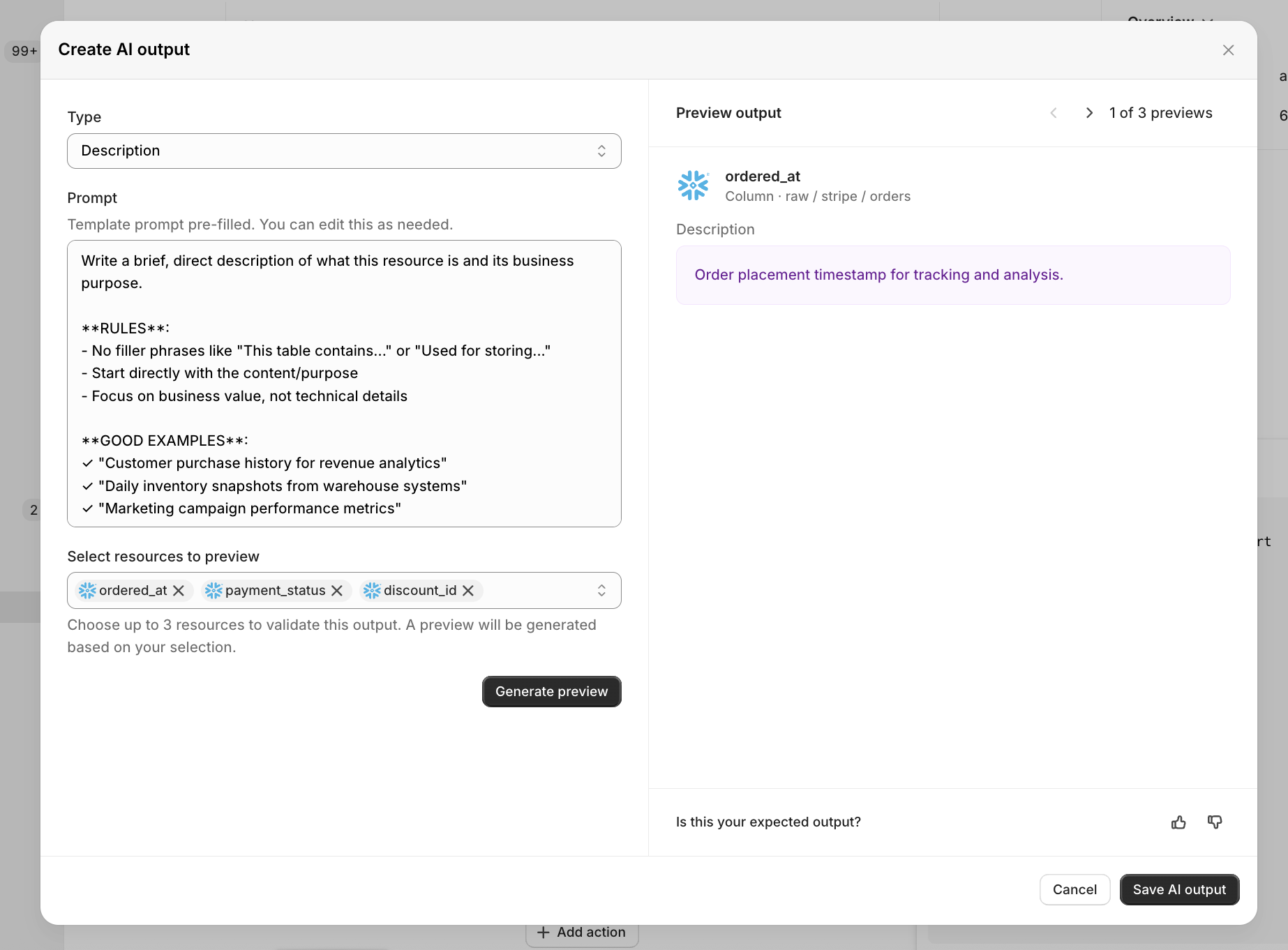1288x950 pixels.
Task: Click the Generate preview button
Action: pos(551,692)
